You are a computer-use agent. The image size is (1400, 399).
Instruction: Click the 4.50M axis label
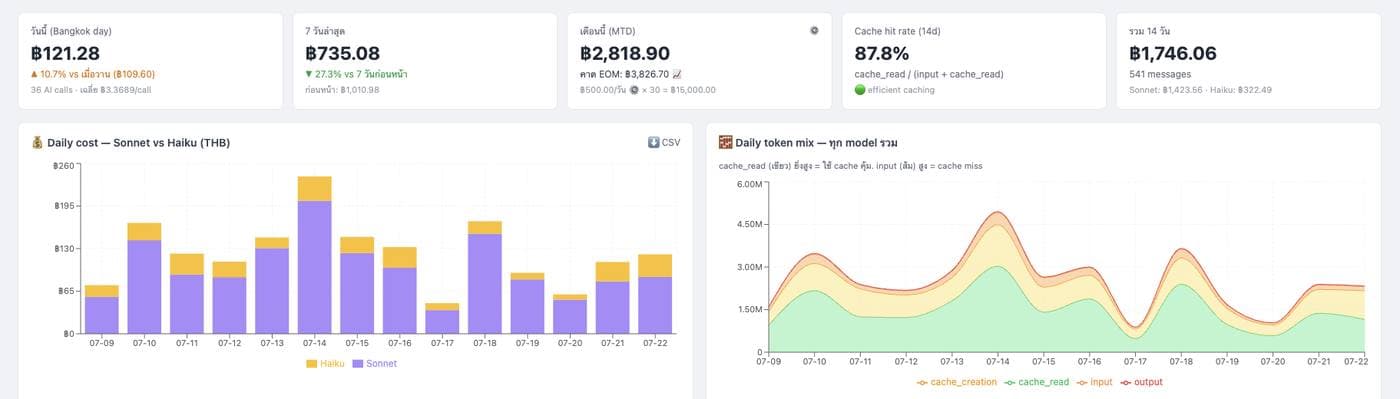tap(750, 225)
